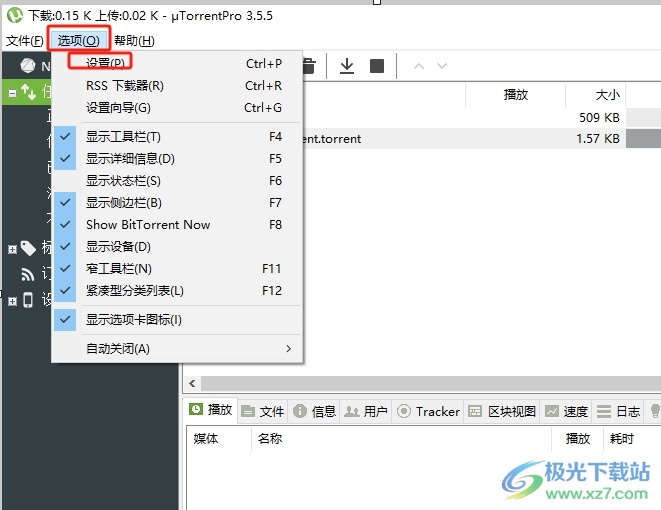Click the move up queue arrow
This screenshot has height=510, width=661.
[x=419, y=66]
